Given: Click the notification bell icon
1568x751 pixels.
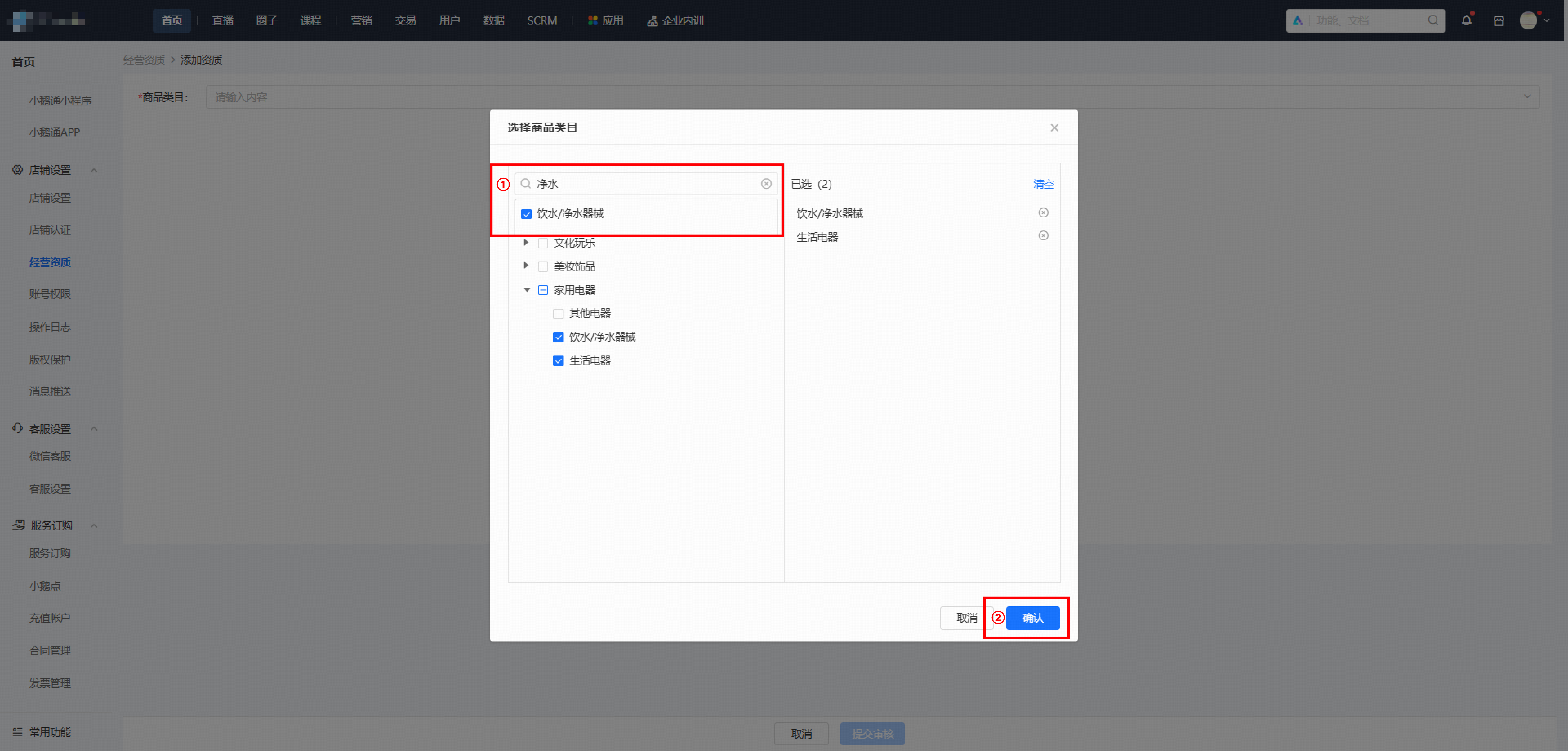Looking at the screenshot, I should click(1466, 21).
